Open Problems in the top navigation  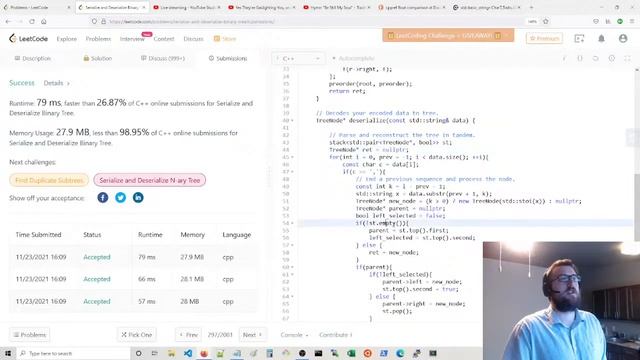(98, 39)
